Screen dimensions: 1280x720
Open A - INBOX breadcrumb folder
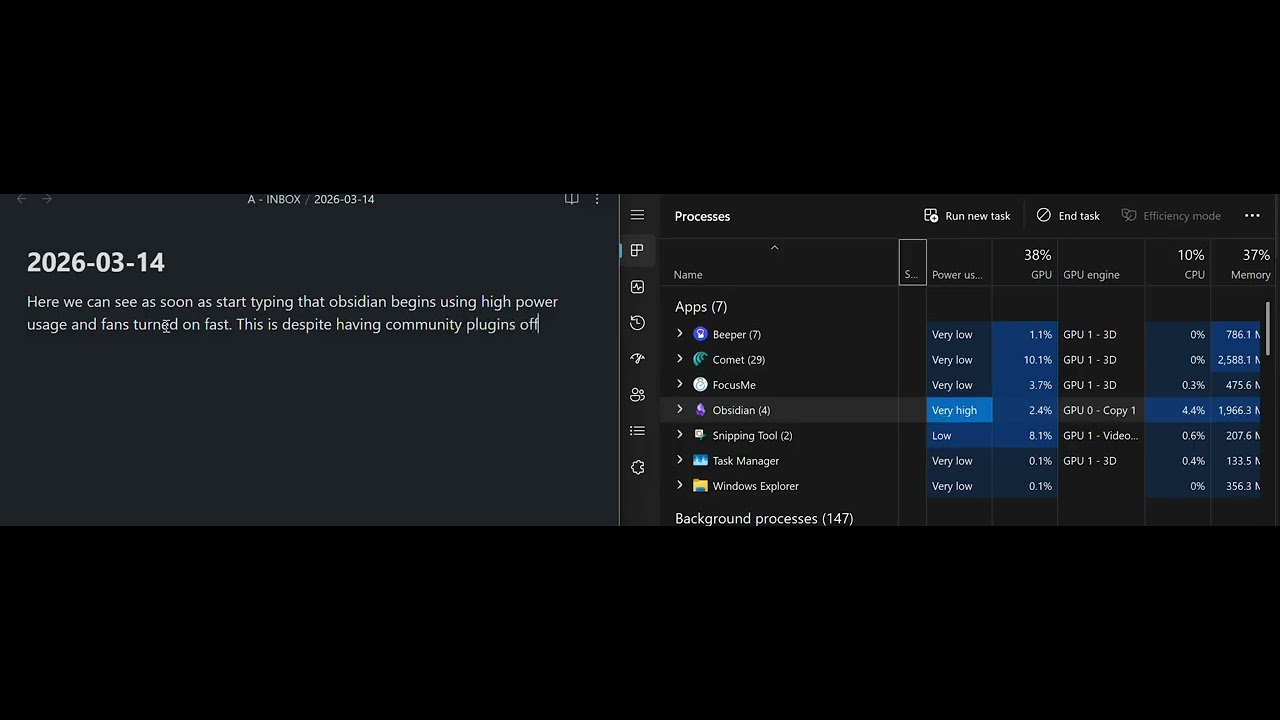click(274, 199)
